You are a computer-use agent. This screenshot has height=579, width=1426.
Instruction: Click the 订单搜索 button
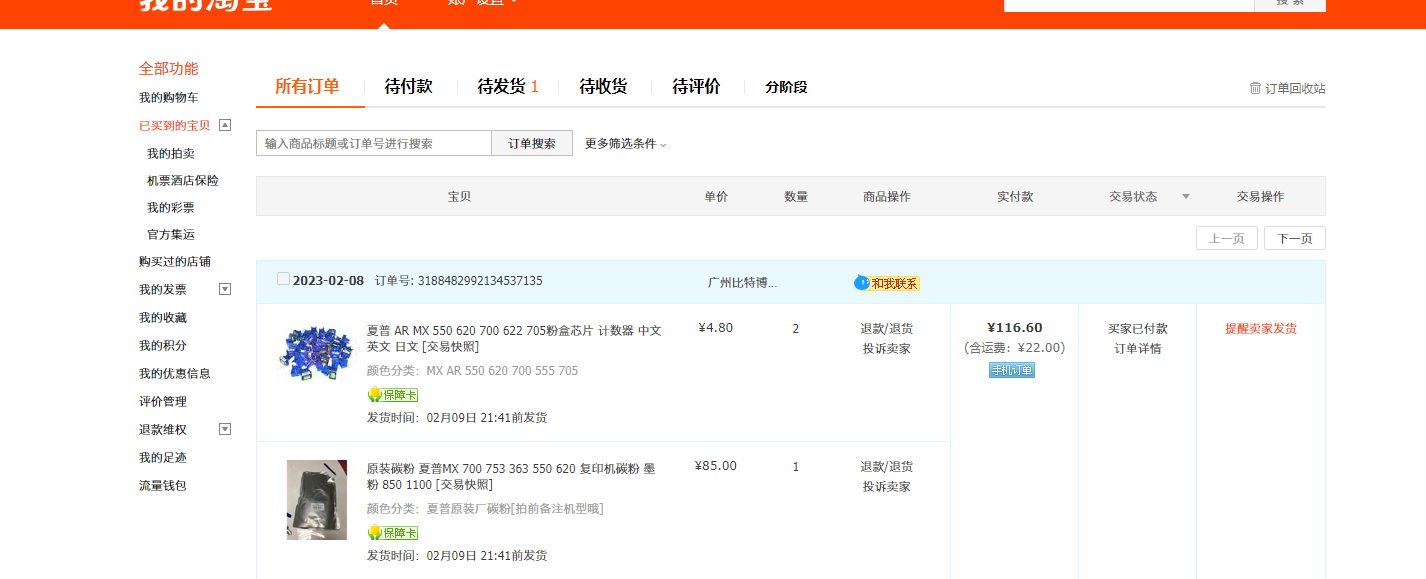click(532, 143)
